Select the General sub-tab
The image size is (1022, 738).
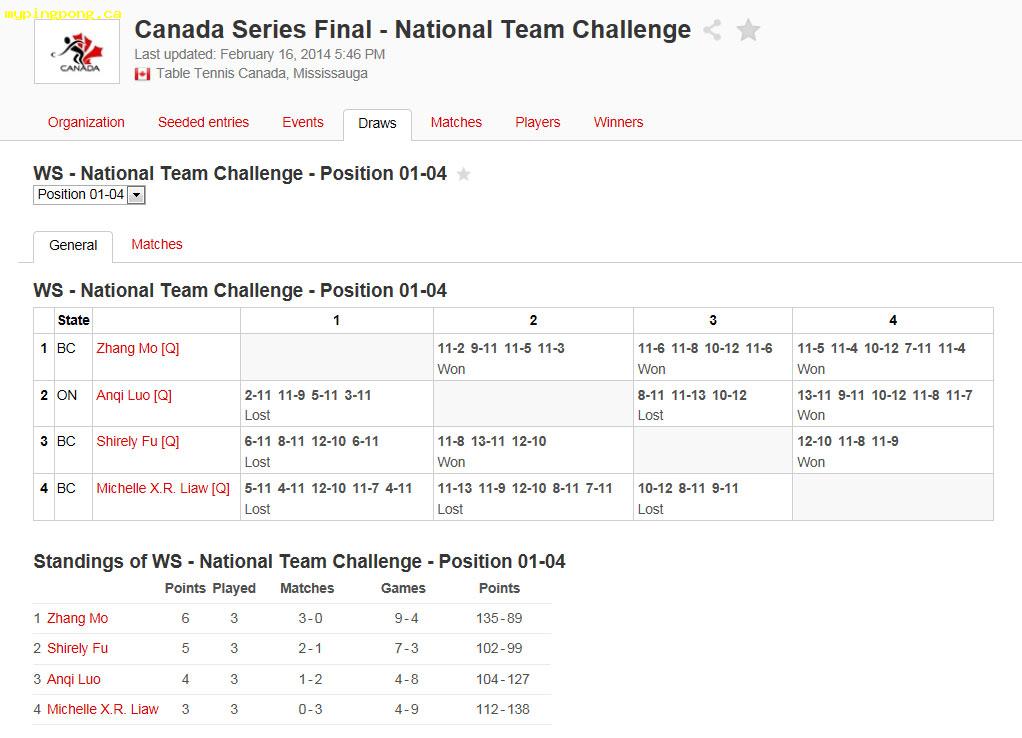point(73,246)
